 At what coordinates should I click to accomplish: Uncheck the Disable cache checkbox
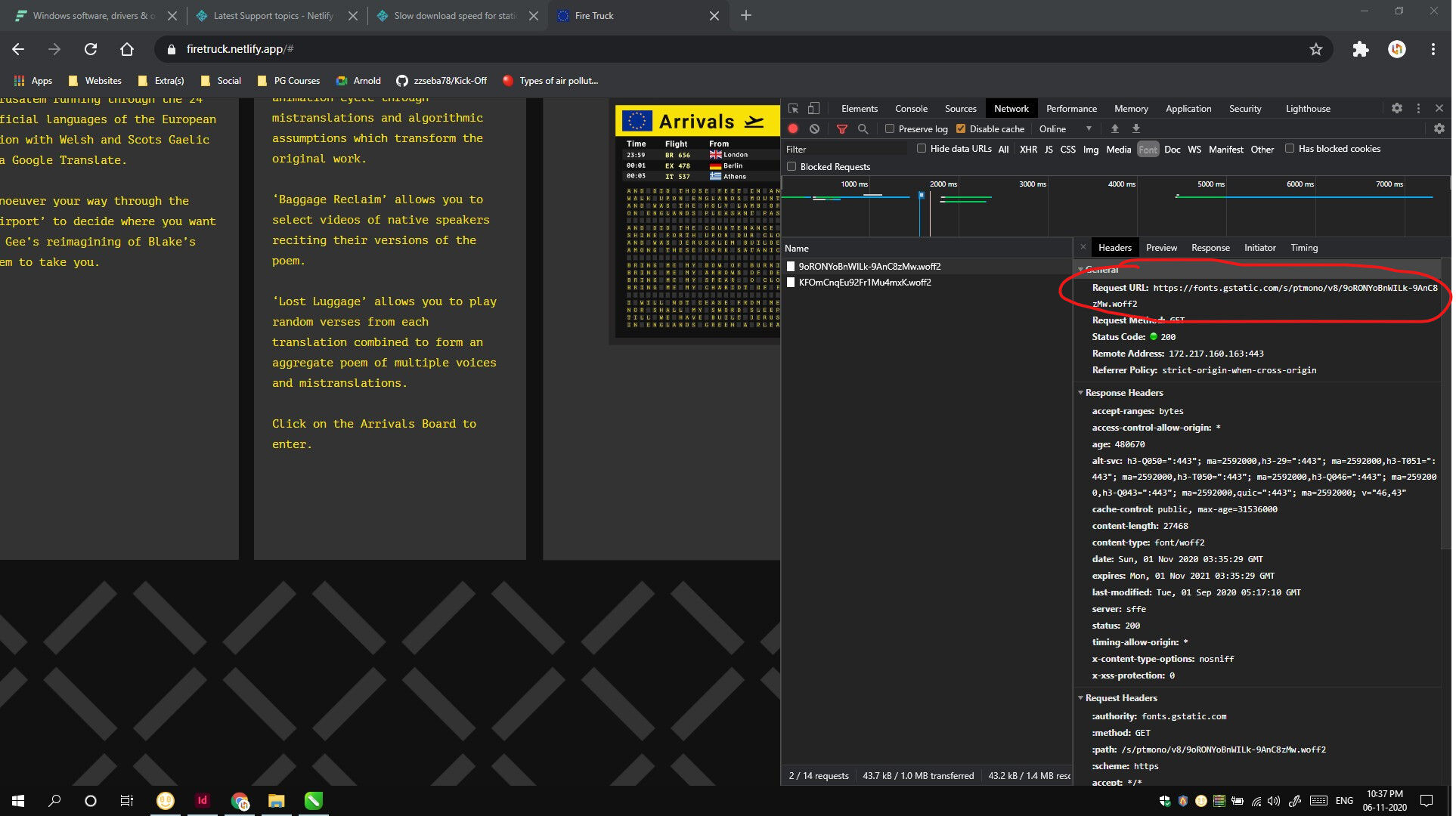tap(961, 129)
